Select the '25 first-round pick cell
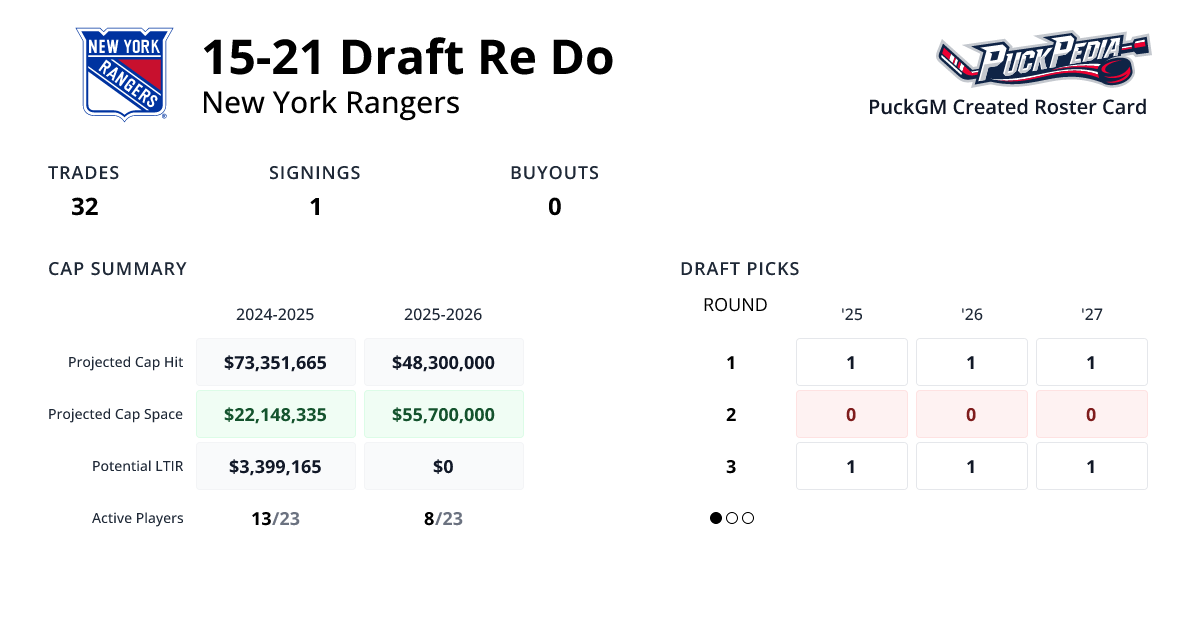Viewport: 1200px width, 630px height. 851,361
